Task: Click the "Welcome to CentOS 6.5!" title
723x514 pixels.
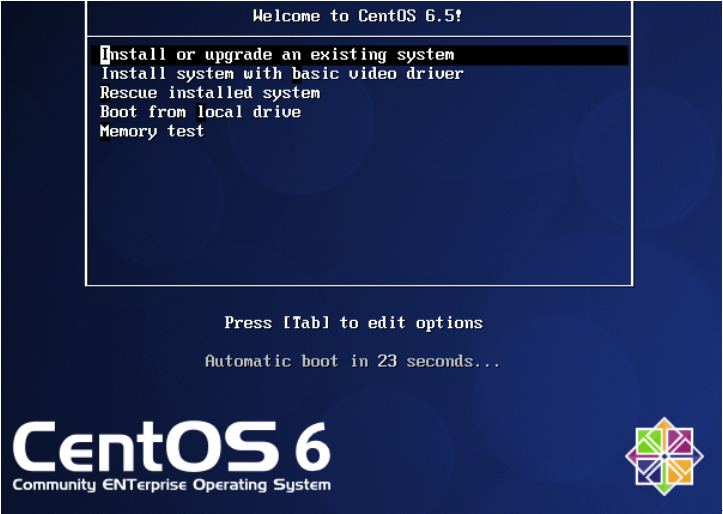Action: 357,16
